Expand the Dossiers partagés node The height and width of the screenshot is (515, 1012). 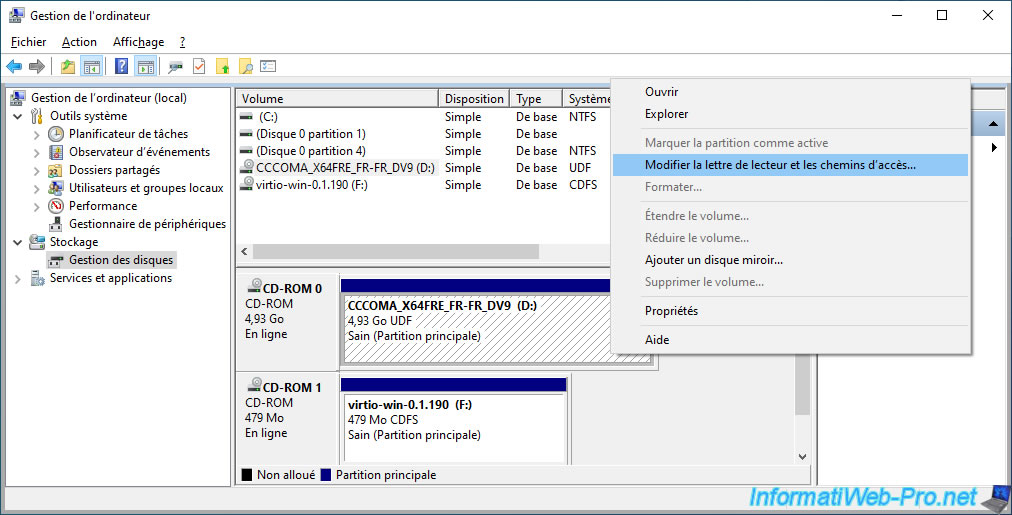(x=36, y=171)
